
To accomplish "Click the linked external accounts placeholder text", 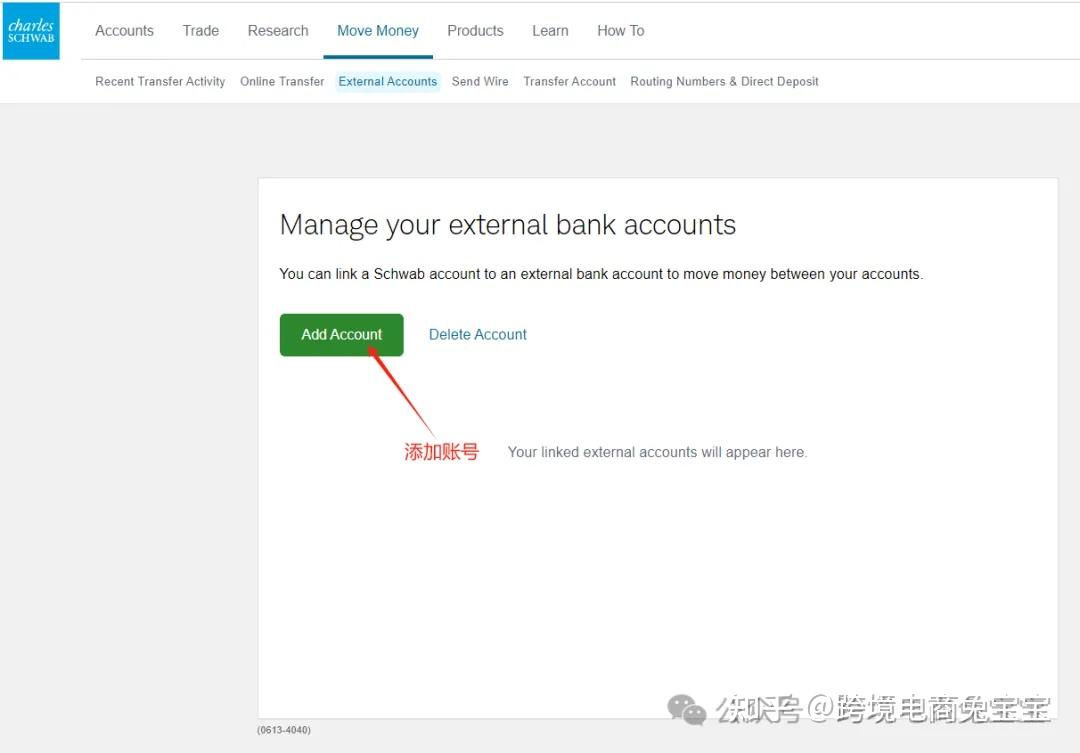I will pos(657,451).
